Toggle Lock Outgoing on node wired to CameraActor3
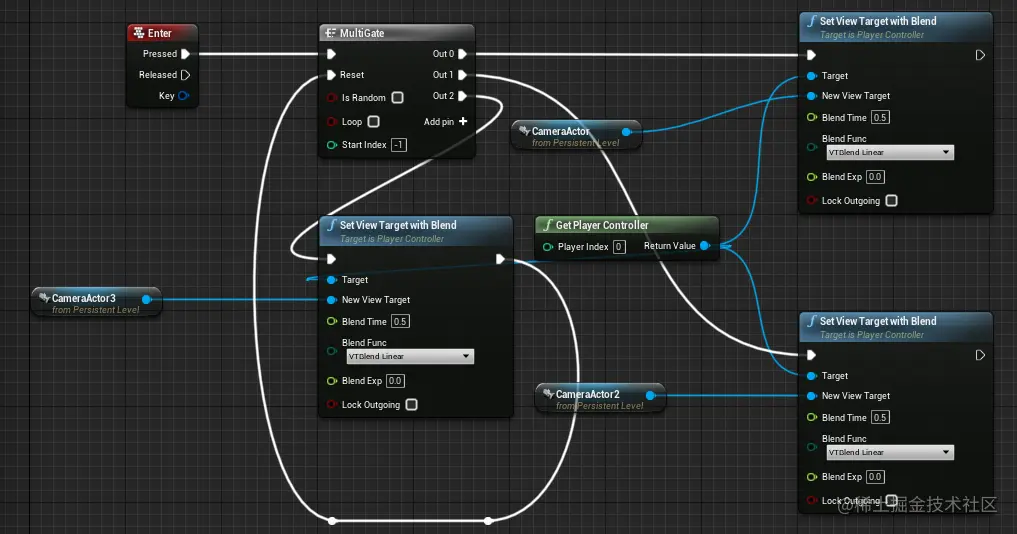This screenshot has width=1017, height=534. [411, 404]
